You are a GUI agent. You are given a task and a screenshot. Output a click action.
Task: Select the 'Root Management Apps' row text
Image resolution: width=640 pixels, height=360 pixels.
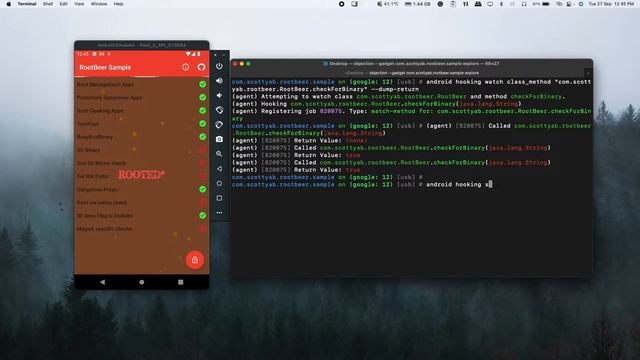[x=105, y=84]
